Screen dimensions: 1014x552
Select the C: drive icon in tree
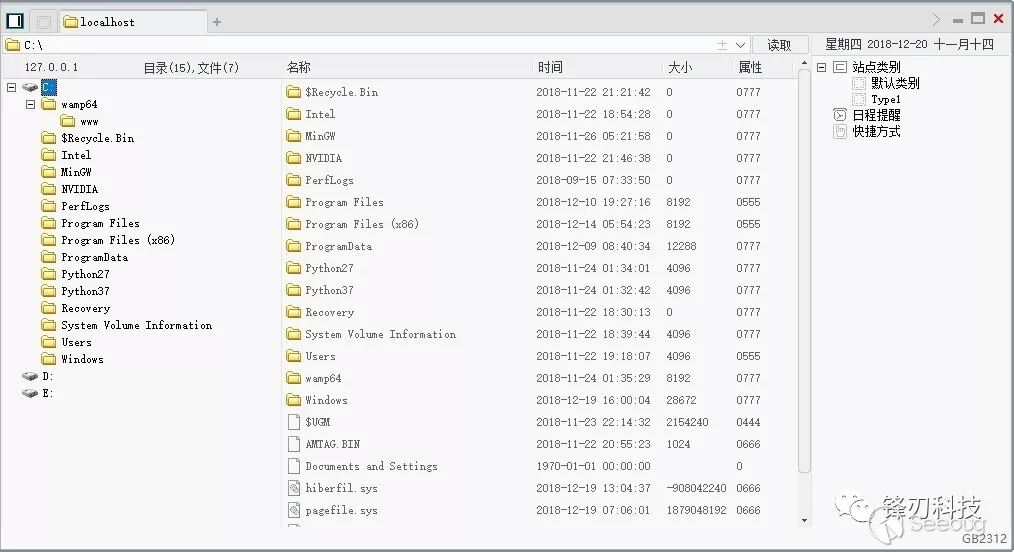tap(30, 87)
